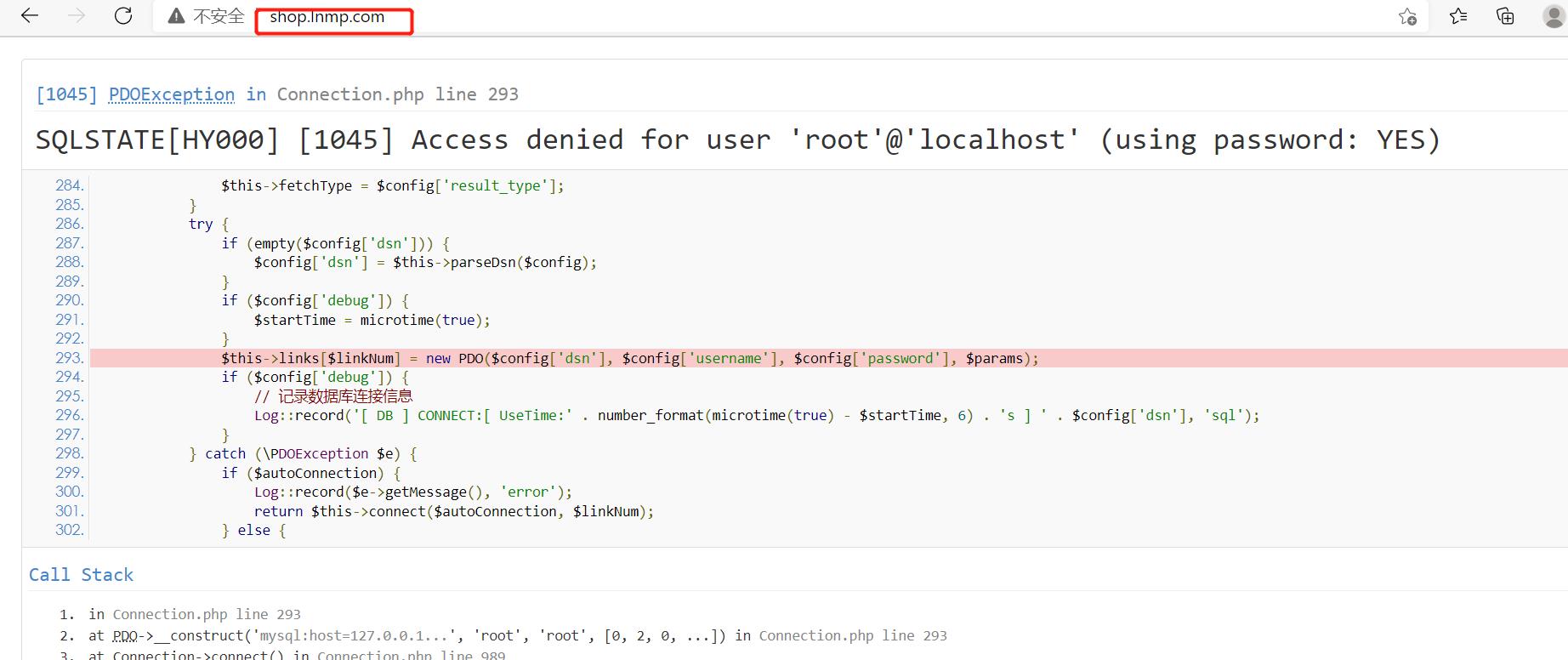Image resolution: width=1568 pixels, height=660 pixels.
Task: Open the PDOException link in the header
Action: click(172, 94)
